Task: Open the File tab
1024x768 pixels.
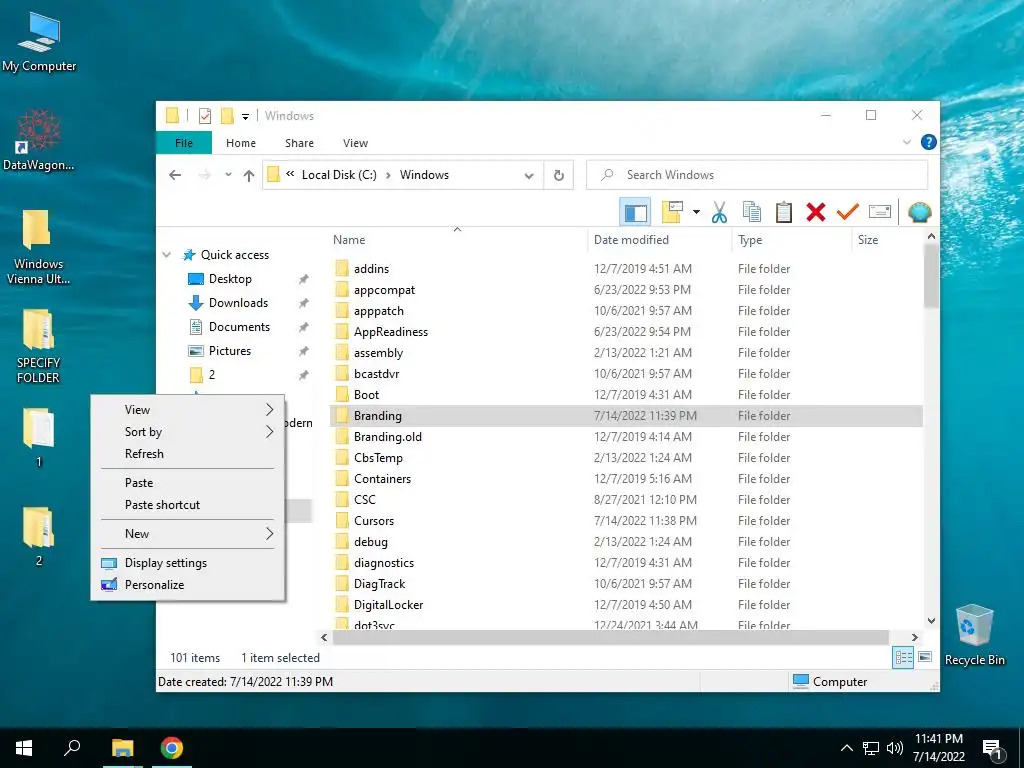Action: tap(184, 142)
